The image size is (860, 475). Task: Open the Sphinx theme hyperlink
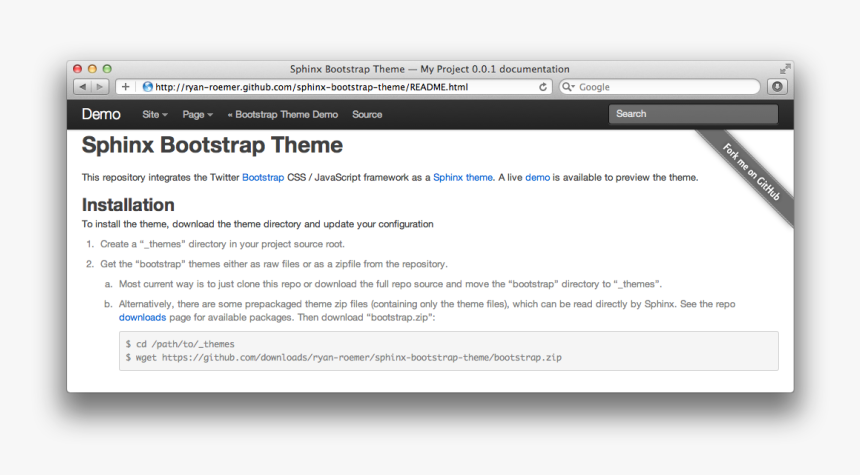463,178
